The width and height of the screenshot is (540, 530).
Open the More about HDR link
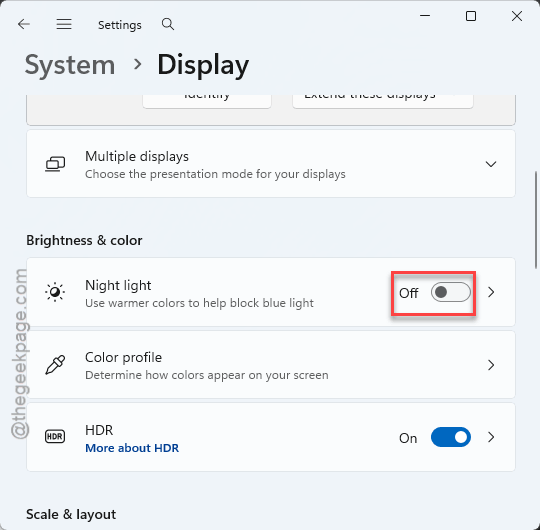click(x=132, y=448)
